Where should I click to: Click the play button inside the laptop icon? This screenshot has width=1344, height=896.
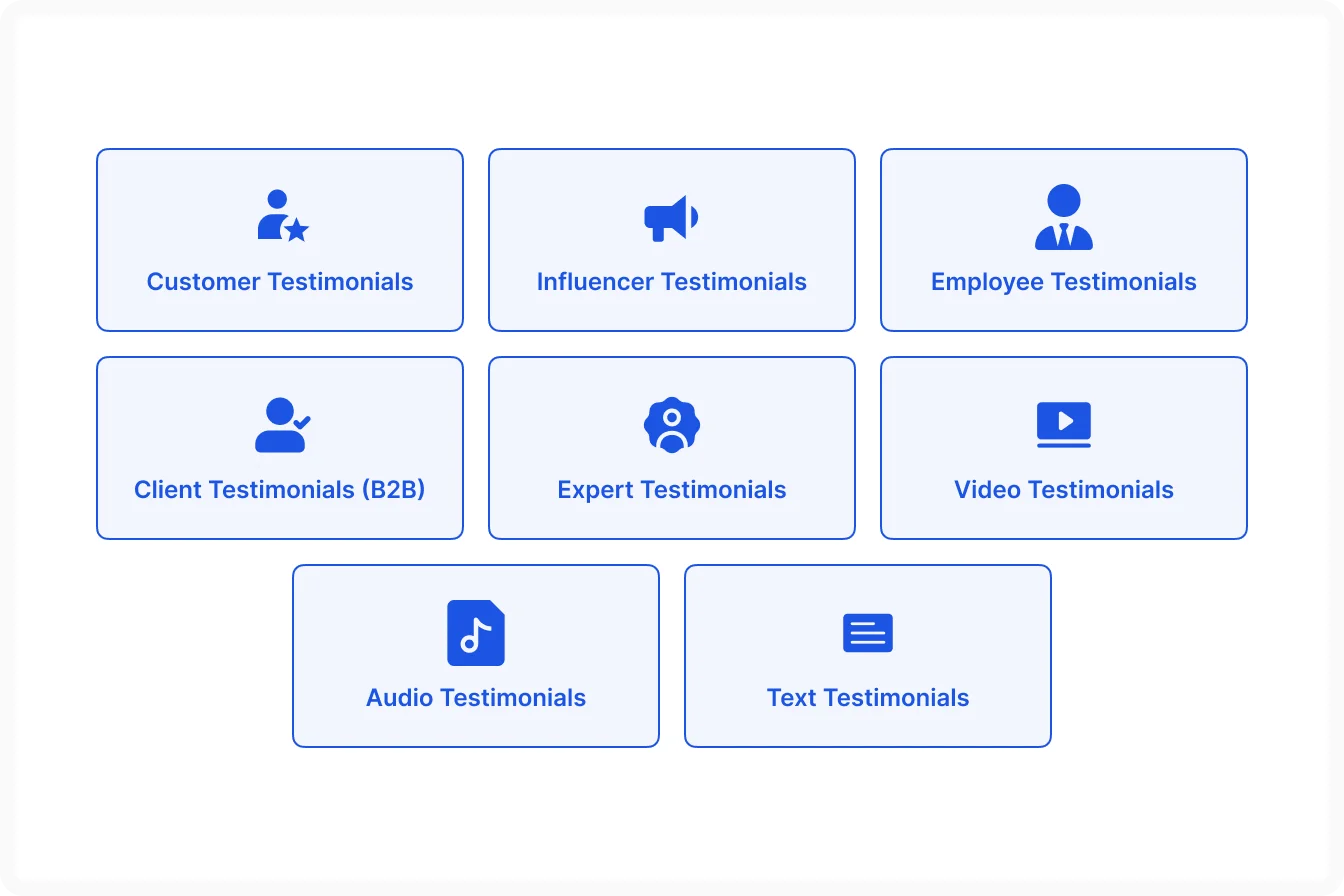click(1065, 422)
